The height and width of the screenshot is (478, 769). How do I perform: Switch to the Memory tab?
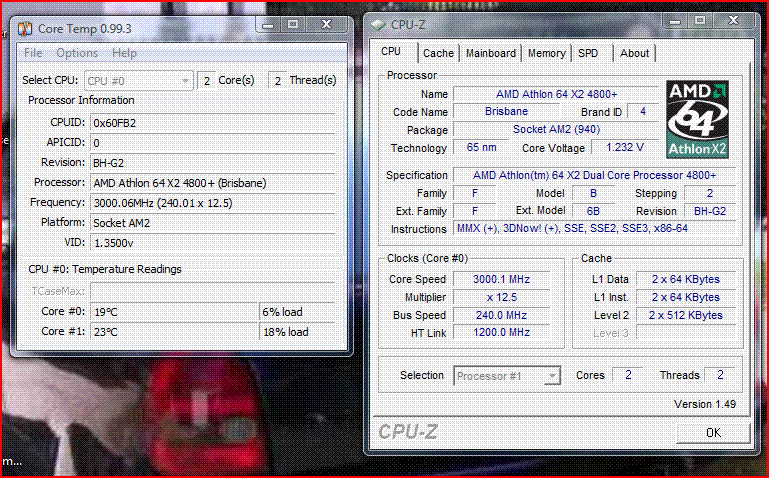tap(546, 53)
